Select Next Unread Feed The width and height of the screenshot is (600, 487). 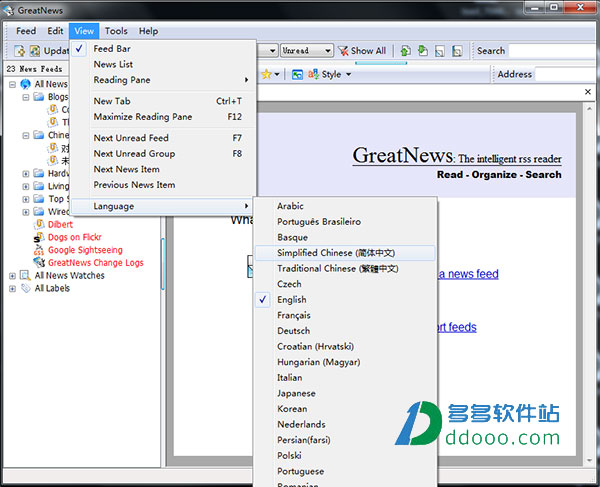tap(163, 138)
